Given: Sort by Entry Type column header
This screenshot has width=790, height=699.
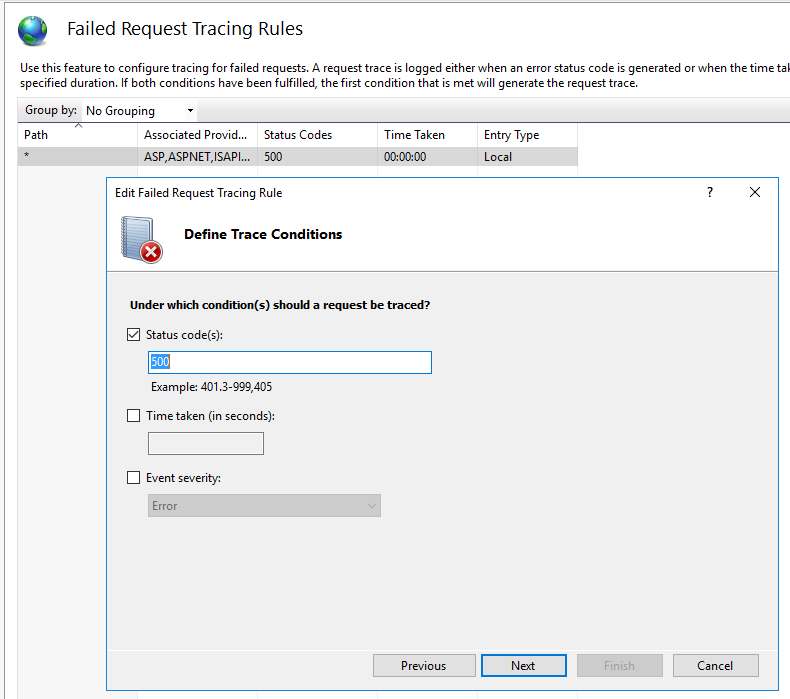Looking at the screenshot, I should tap(528, 135).
